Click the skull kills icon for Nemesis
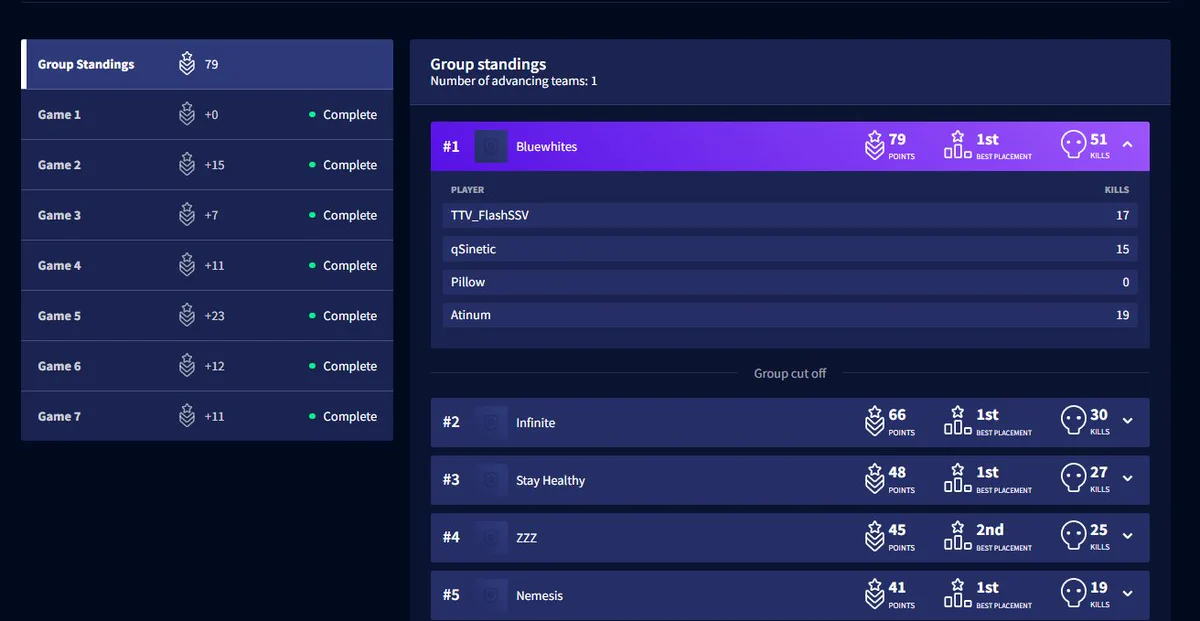The height and width of the screenshot is (621, 1200). 1073,594
